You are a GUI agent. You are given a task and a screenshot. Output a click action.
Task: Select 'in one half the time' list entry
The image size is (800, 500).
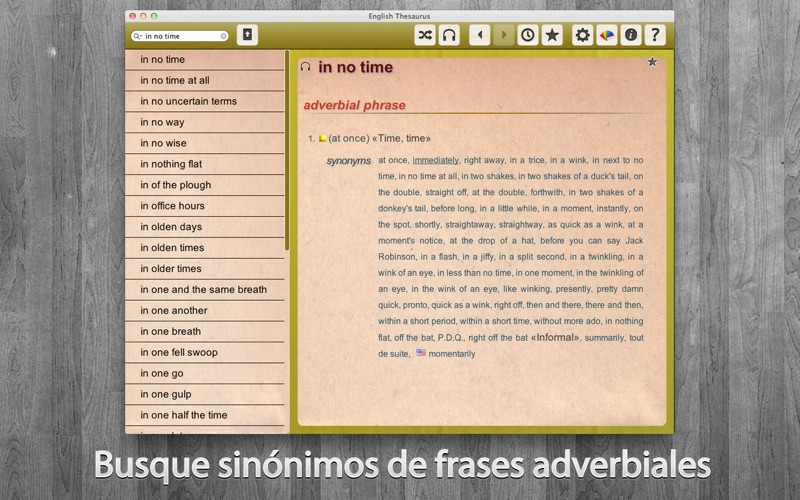[205, 415]
